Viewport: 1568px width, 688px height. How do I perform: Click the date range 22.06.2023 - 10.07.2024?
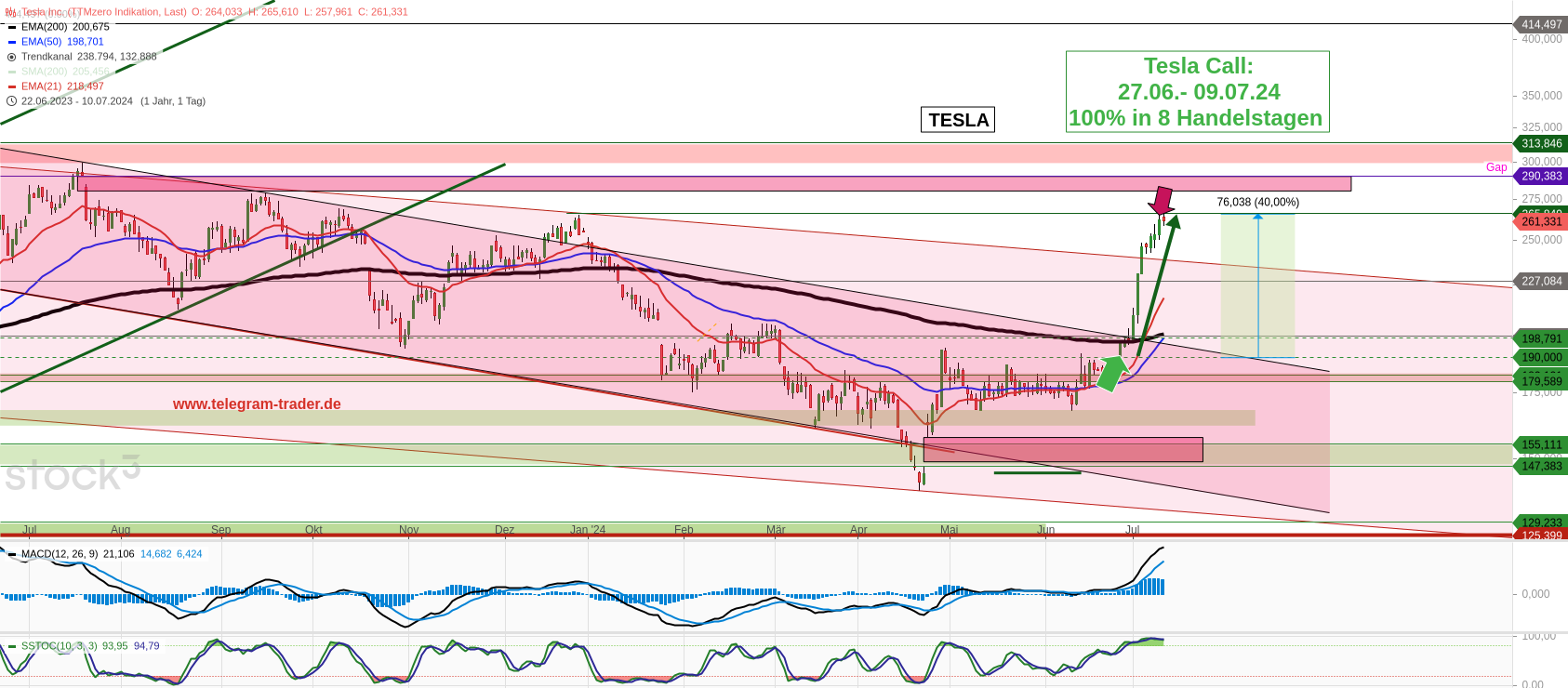[x=77, y=101]
